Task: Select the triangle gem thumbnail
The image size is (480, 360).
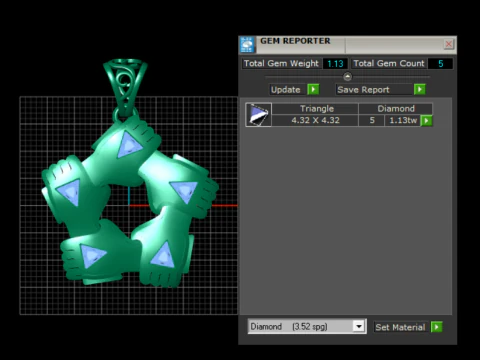Action: point(259,115)
